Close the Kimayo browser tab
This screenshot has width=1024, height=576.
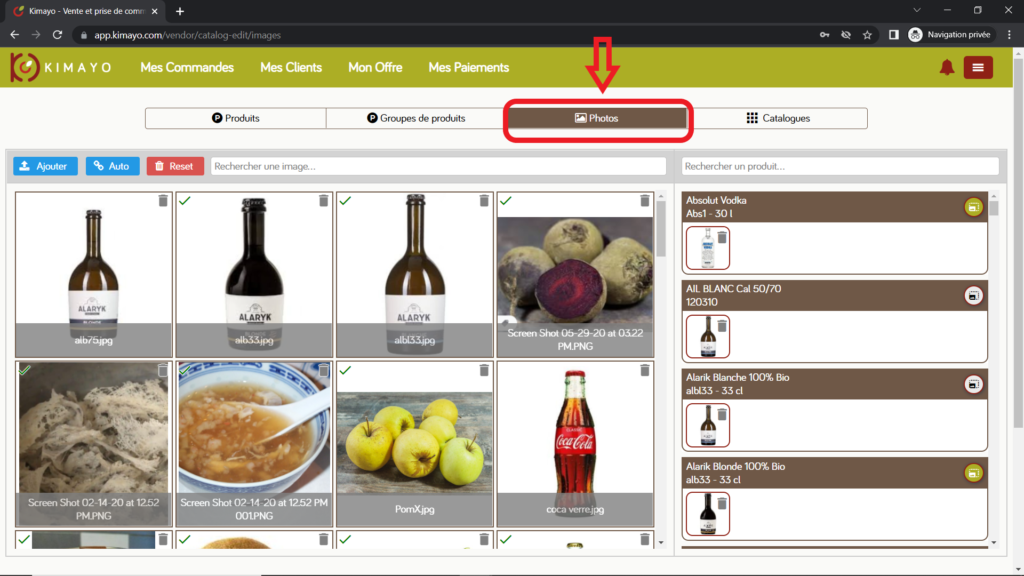pos(155,11)
